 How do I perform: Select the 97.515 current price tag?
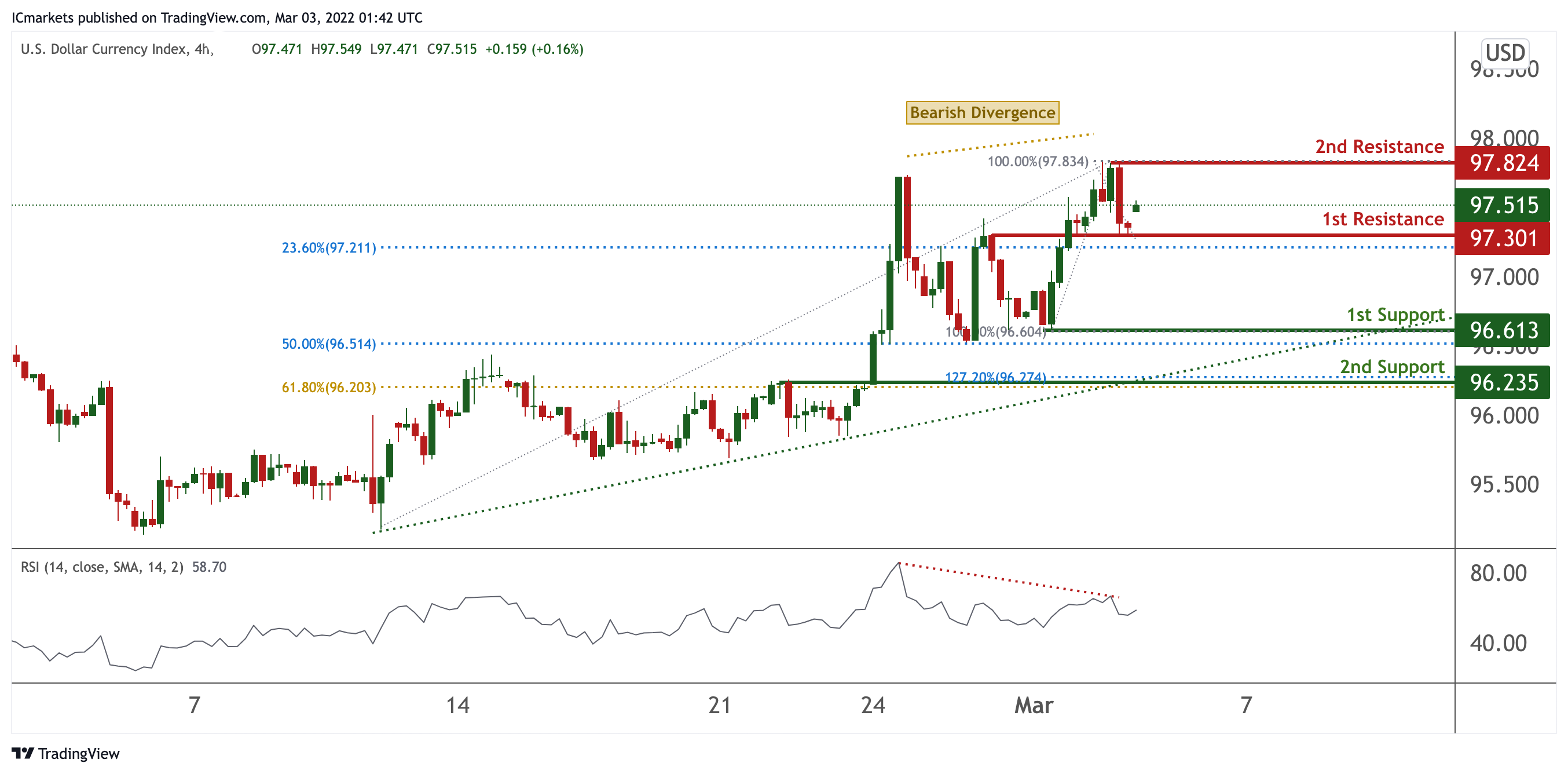[x=1502, y=205]
